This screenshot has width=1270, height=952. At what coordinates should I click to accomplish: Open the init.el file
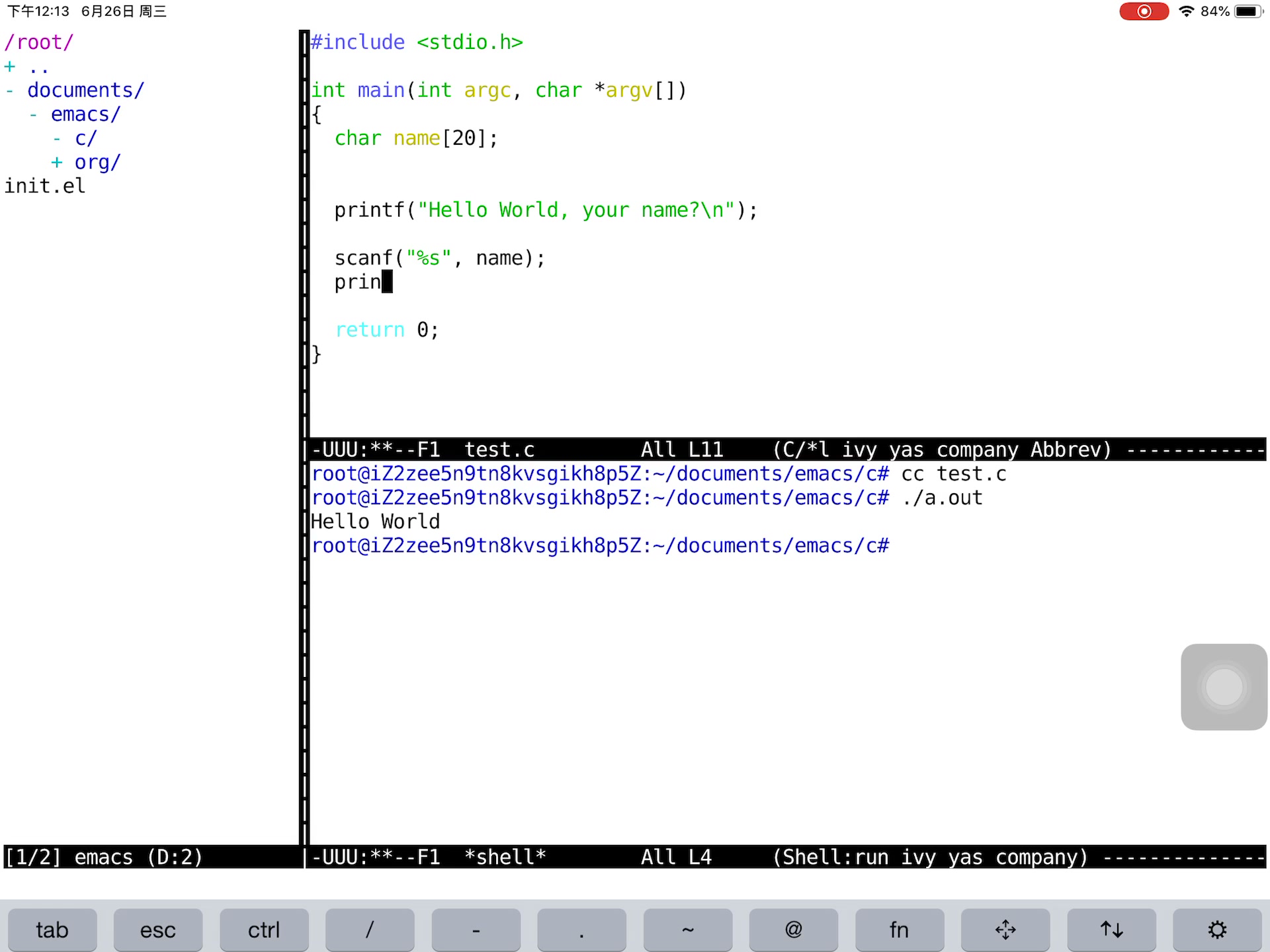click(45, 186)
